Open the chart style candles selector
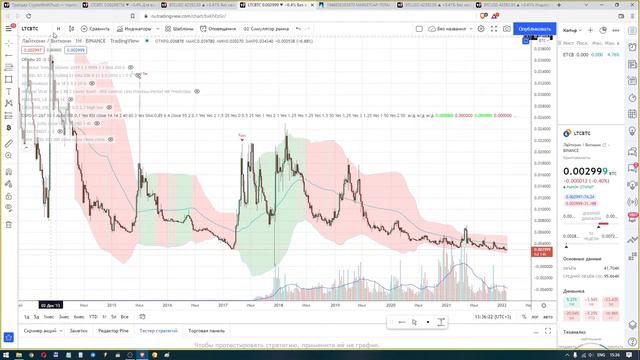This screenshot has width=640, height=360. (71, 29)
